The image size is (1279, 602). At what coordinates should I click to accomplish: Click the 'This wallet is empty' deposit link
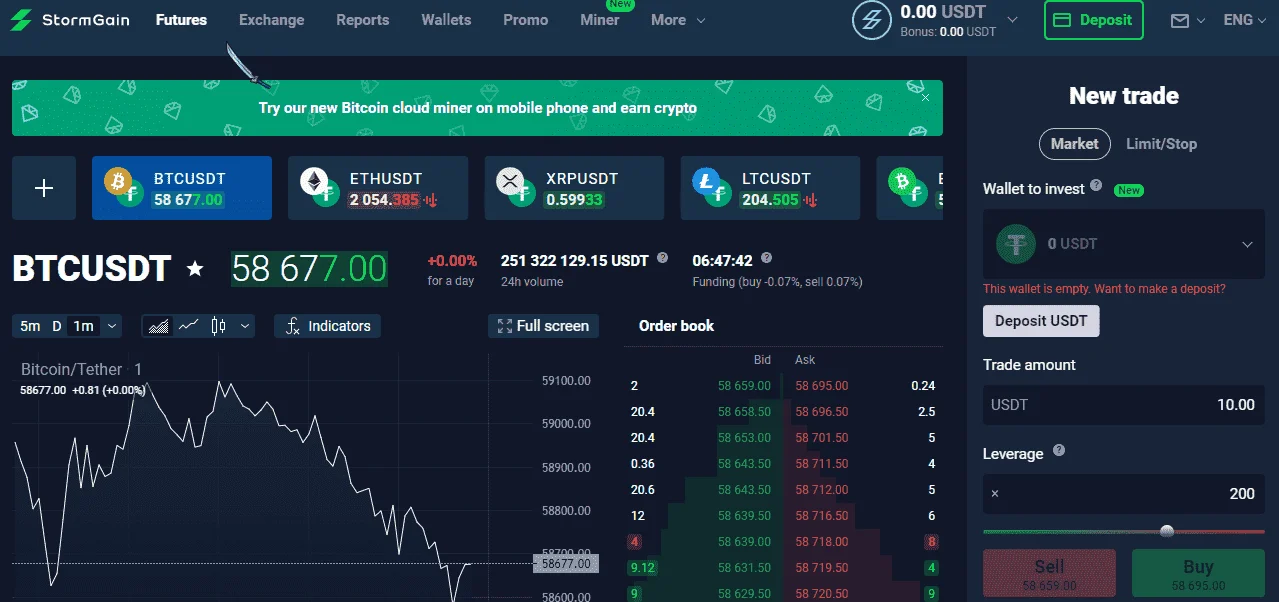pos(1104,289)
